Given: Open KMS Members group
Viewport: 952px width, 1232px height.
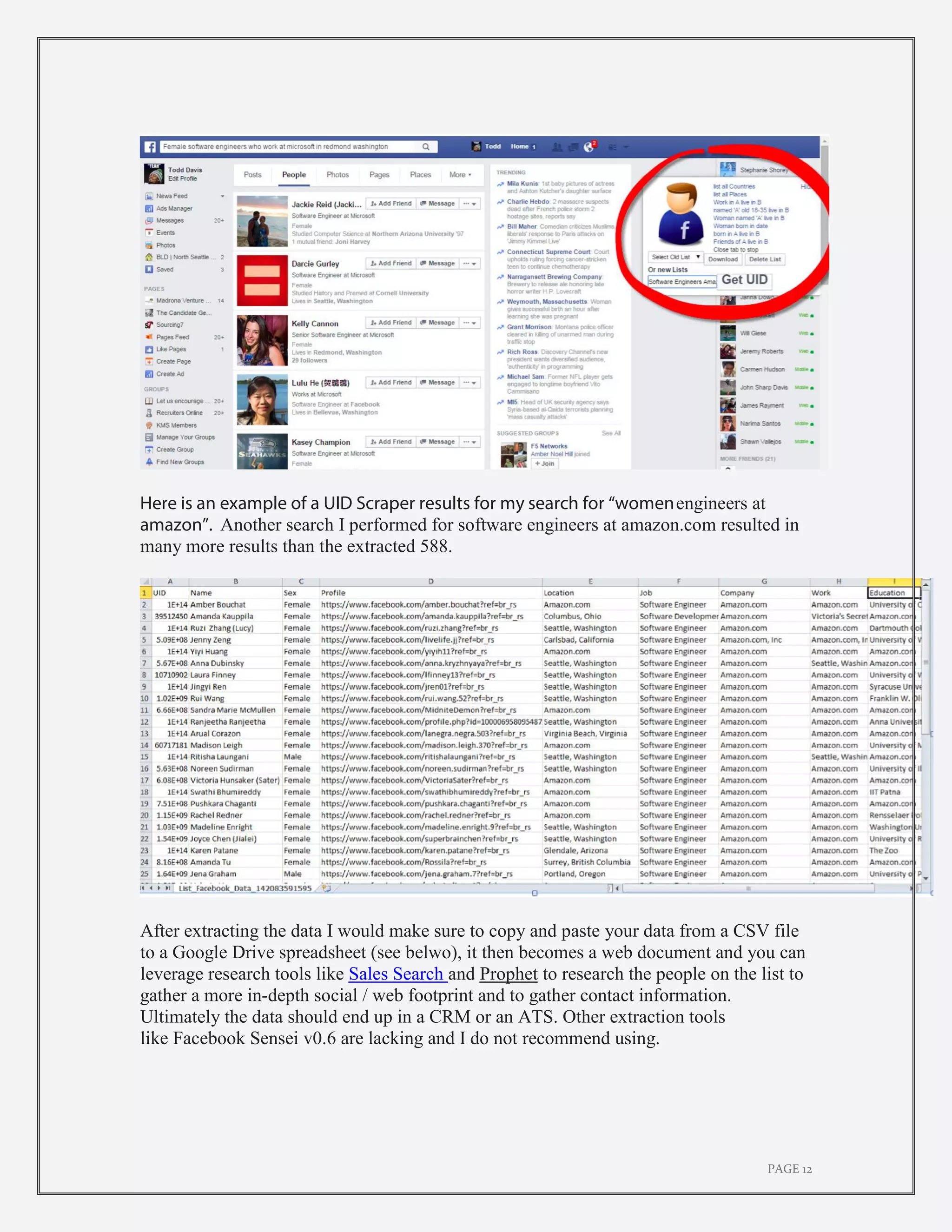Looking at the screenshot, I should (x=176, y=425).
